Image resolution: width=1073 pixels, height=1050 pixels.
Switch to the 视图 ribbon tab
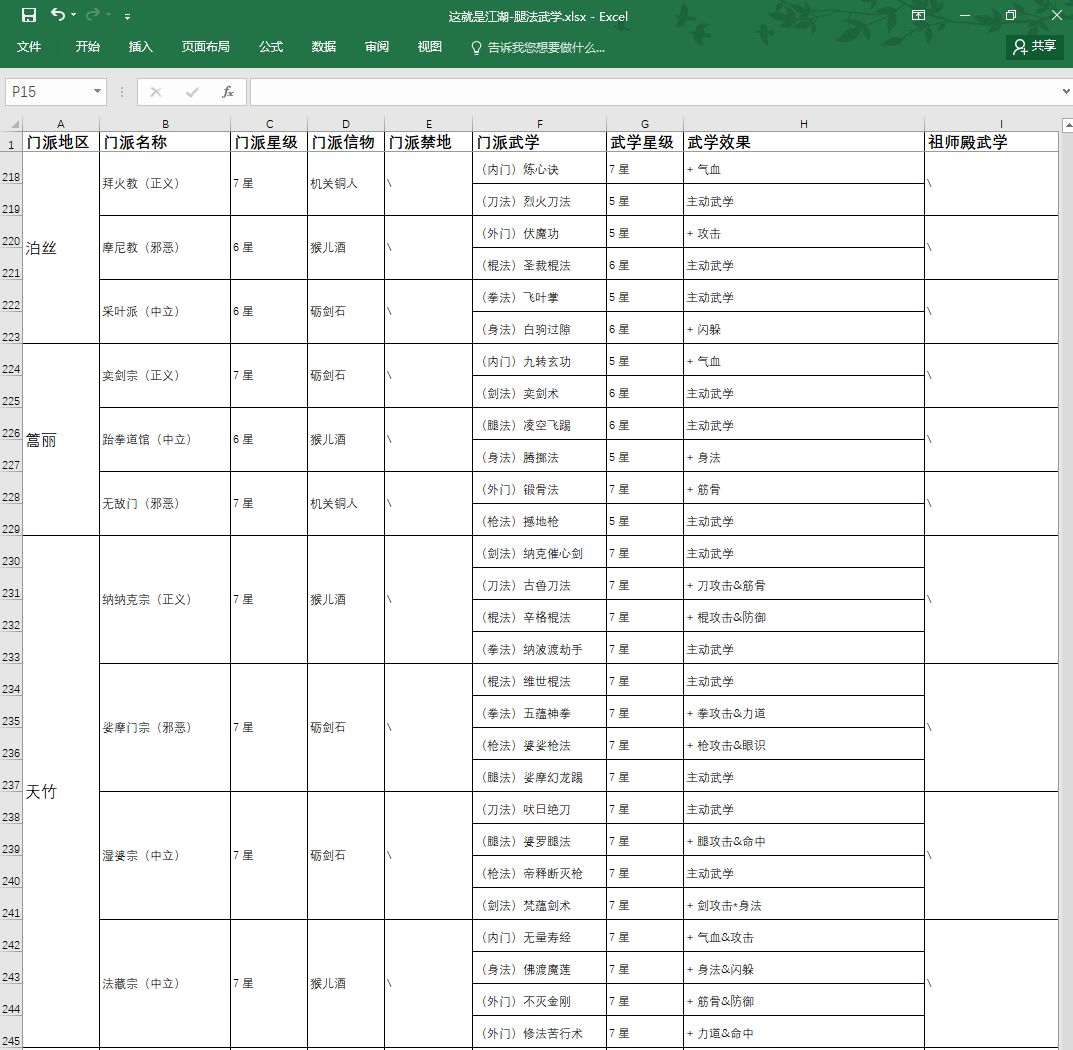pyautogui.click(x=430, y=47)
